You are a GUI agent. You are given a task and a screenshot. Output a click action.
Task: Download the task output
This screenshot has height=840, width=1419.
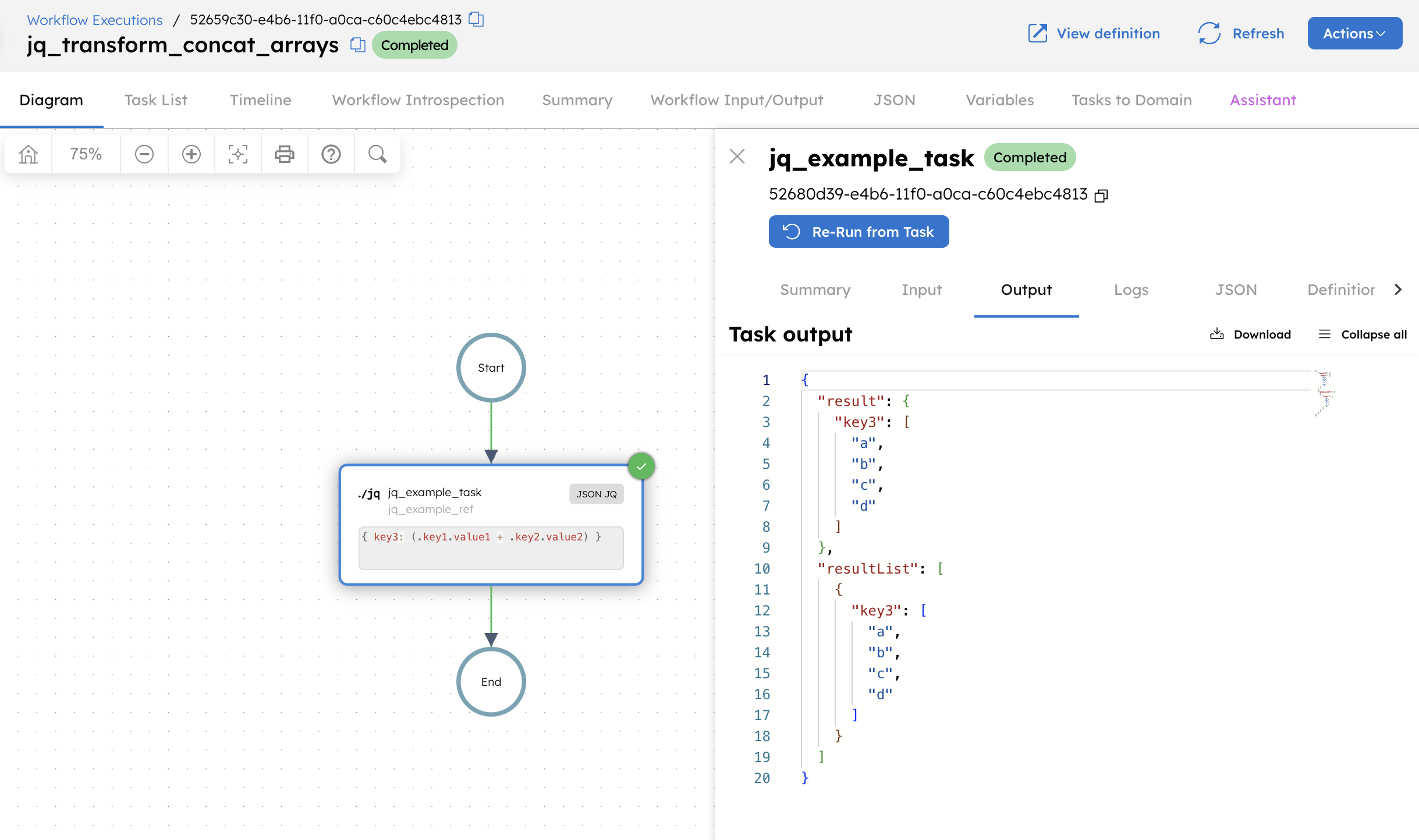(x=1250, y=334)
